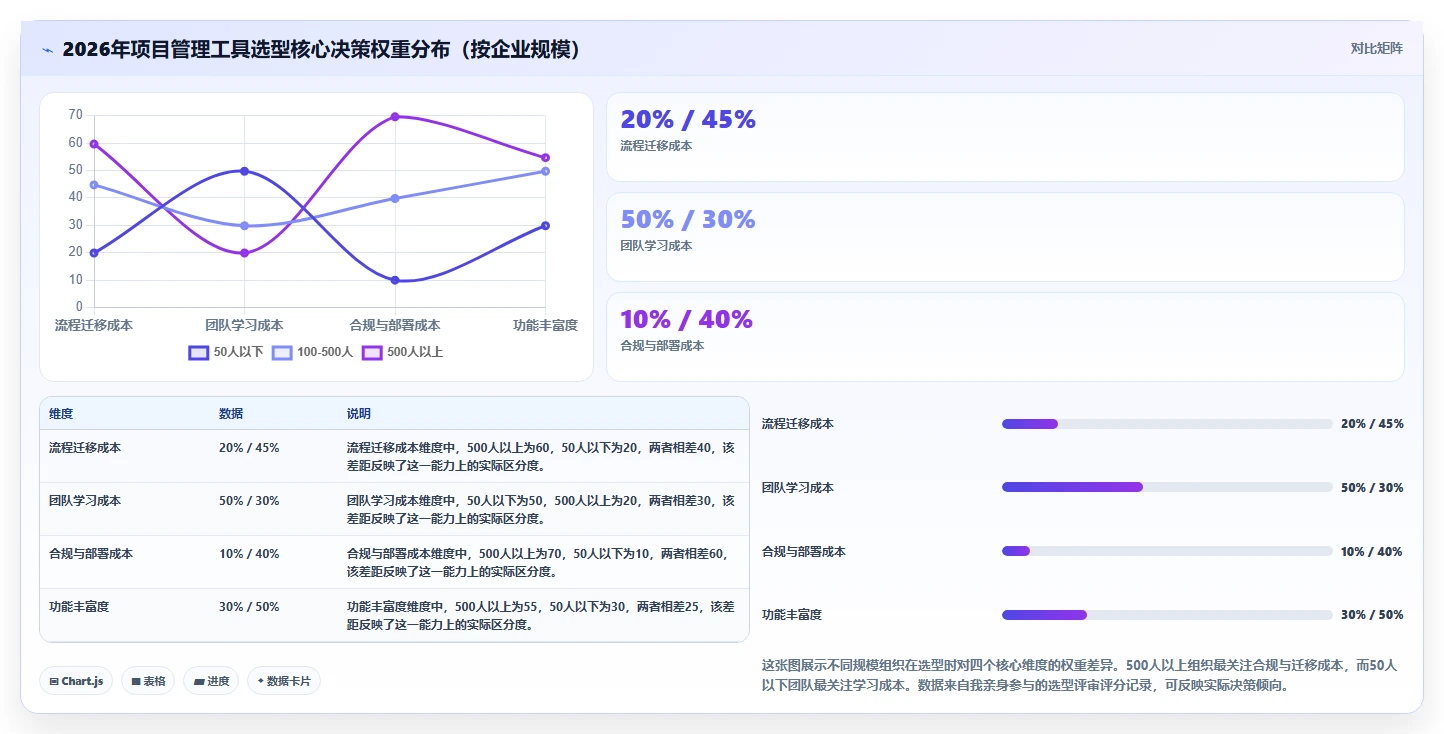Viewport: 1444px width, 734px height.
Task: Click the 功能丰富度 cell in the table
Action: [79, 607]
